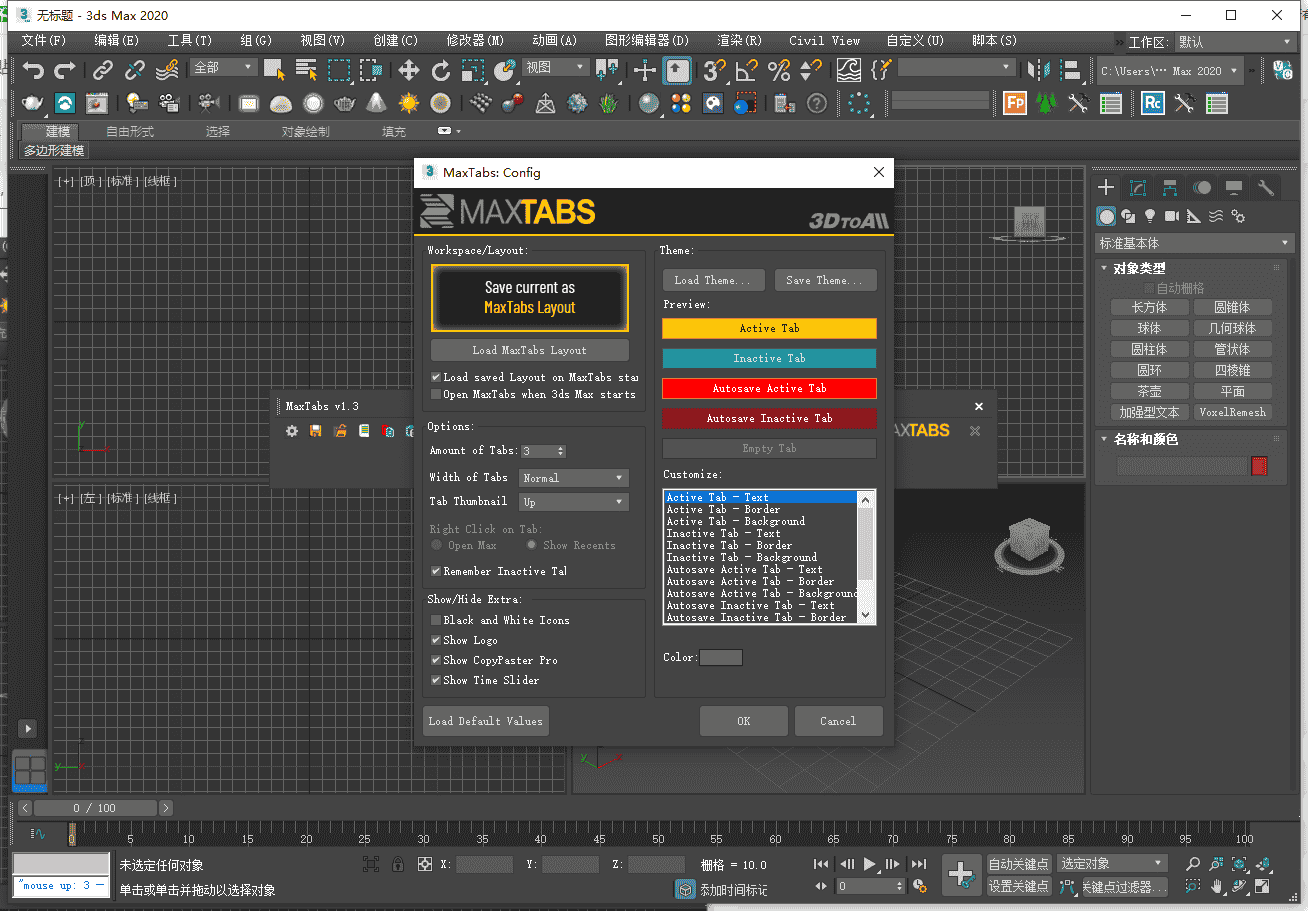
Task: Click the Amount of Tabs spinner arrows
Action: click(x=561, y=451)
